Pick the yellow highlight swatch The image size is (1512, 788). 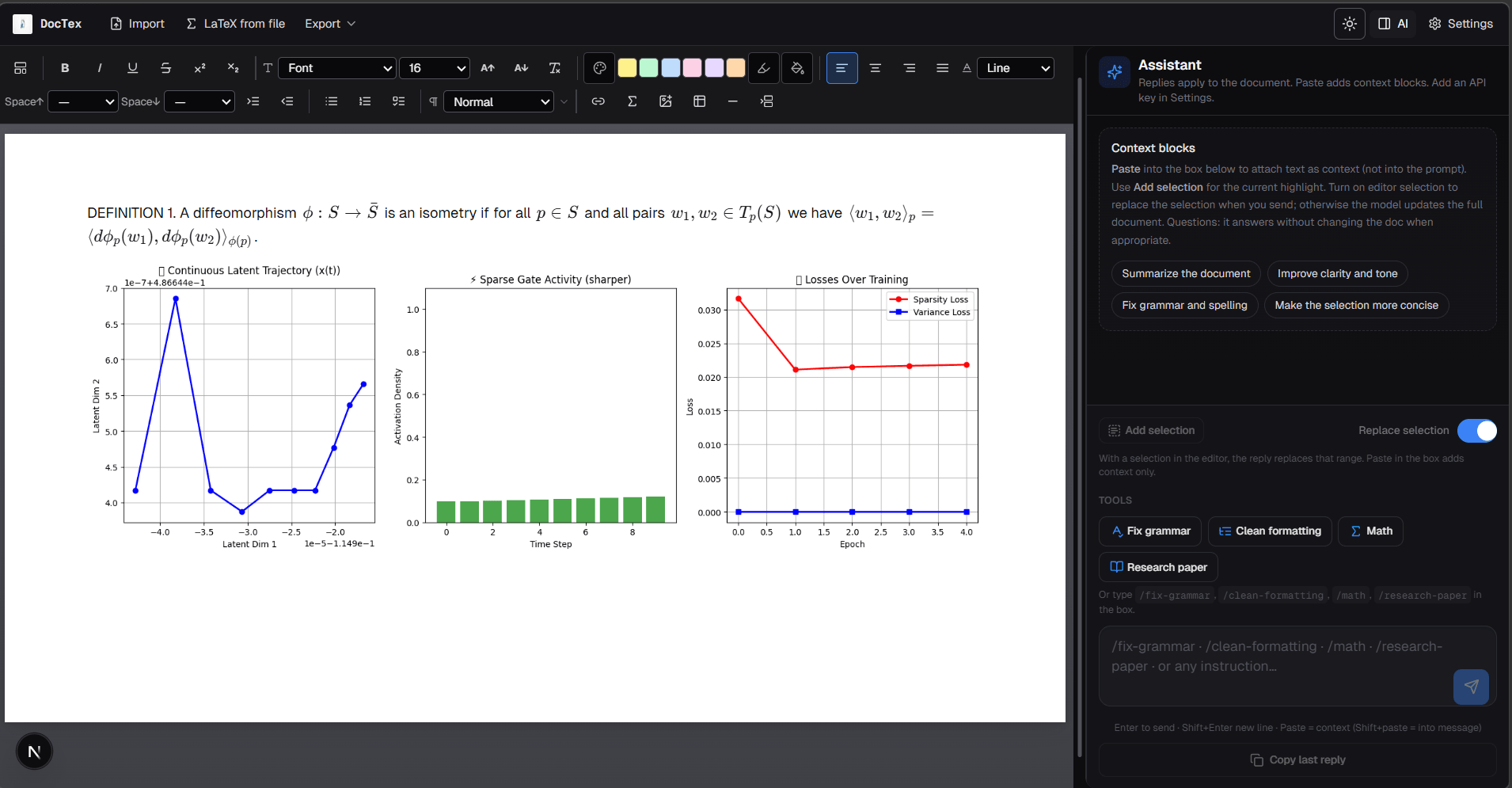[x=627, y=68]
